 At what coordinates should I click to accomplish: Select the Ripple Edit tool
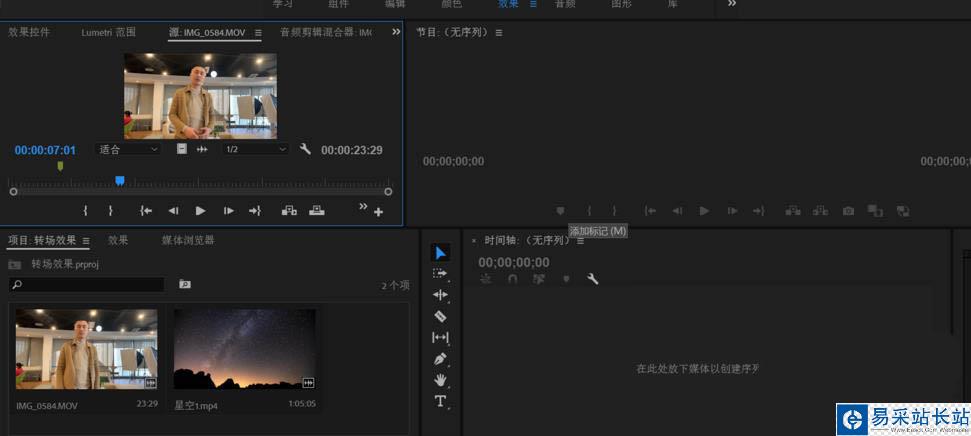440,295
